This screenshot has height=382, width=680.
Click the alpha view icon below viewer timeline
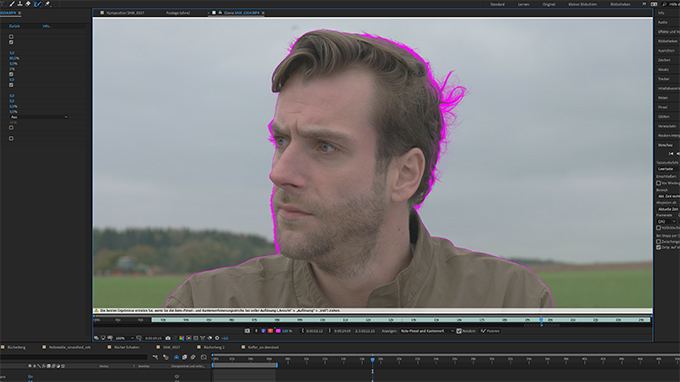click(x=256, y=331)
